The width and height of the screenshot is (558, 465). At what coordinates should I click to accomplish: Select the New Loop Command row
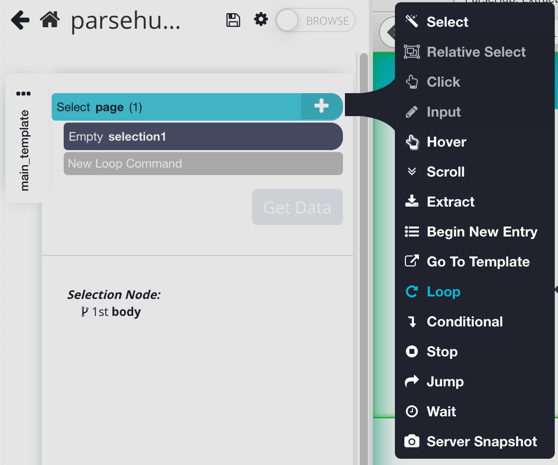[x=203, y=164]
